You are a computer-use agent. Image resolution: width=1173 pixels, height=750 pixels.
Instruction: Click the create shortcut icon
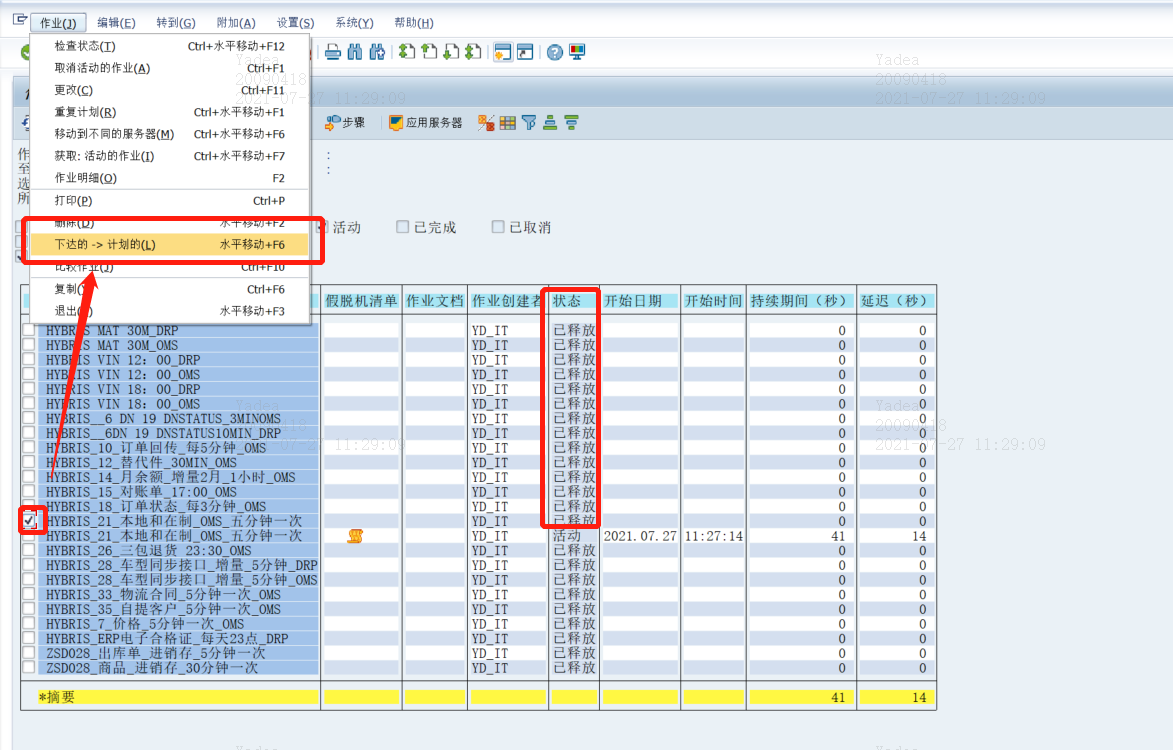point(525,52)
